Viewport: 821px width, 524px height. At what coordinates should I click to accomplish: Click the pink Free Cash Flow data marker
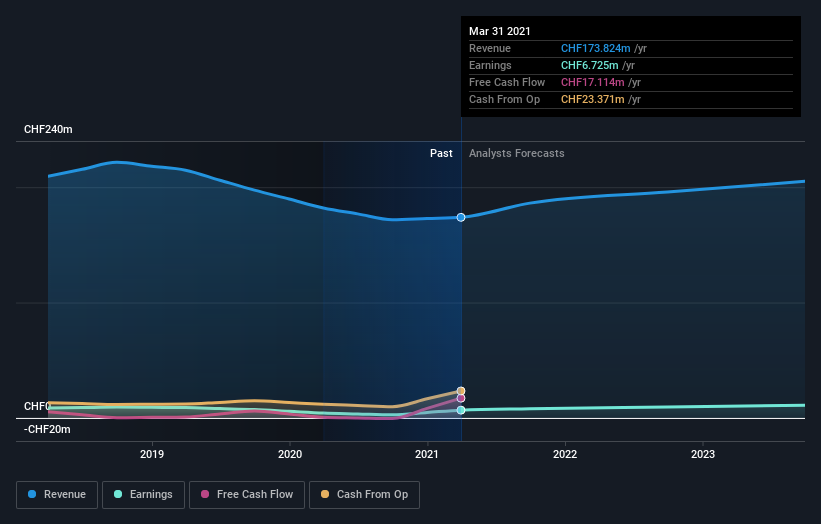(461, 398)
